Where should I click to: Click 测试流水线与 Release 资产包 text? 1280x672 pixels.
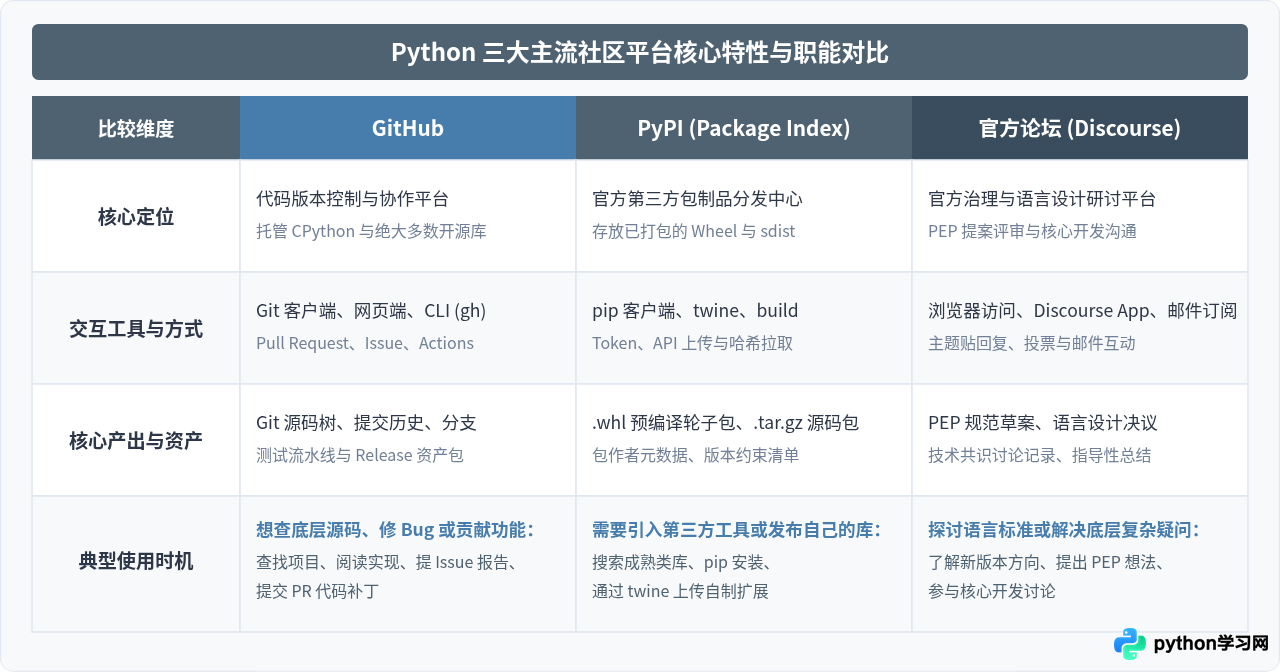click(360, 455)
